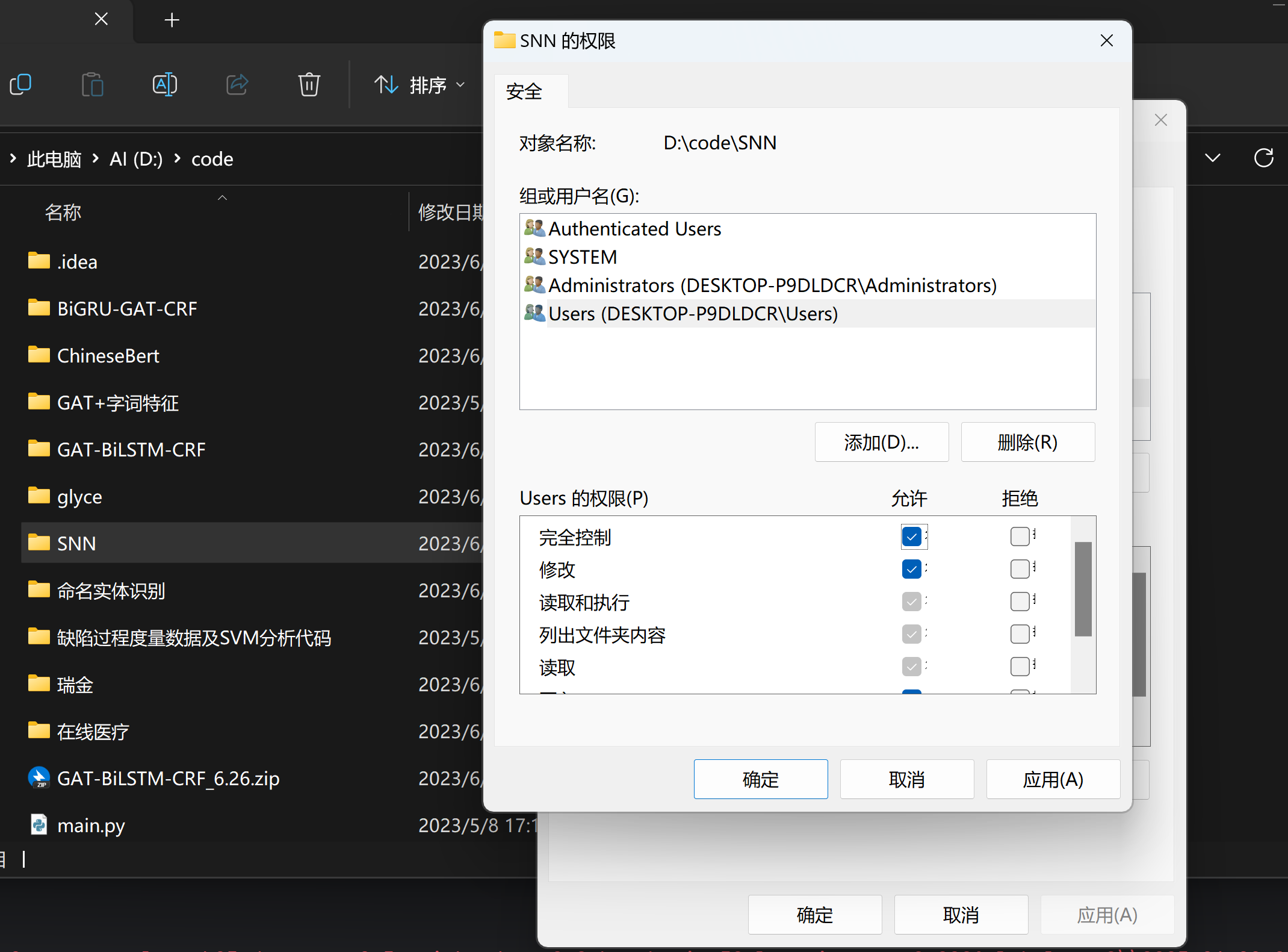Screen dimensions: 1288x952
Task: Click the 添加(D)... button
Action: point(881,443)
